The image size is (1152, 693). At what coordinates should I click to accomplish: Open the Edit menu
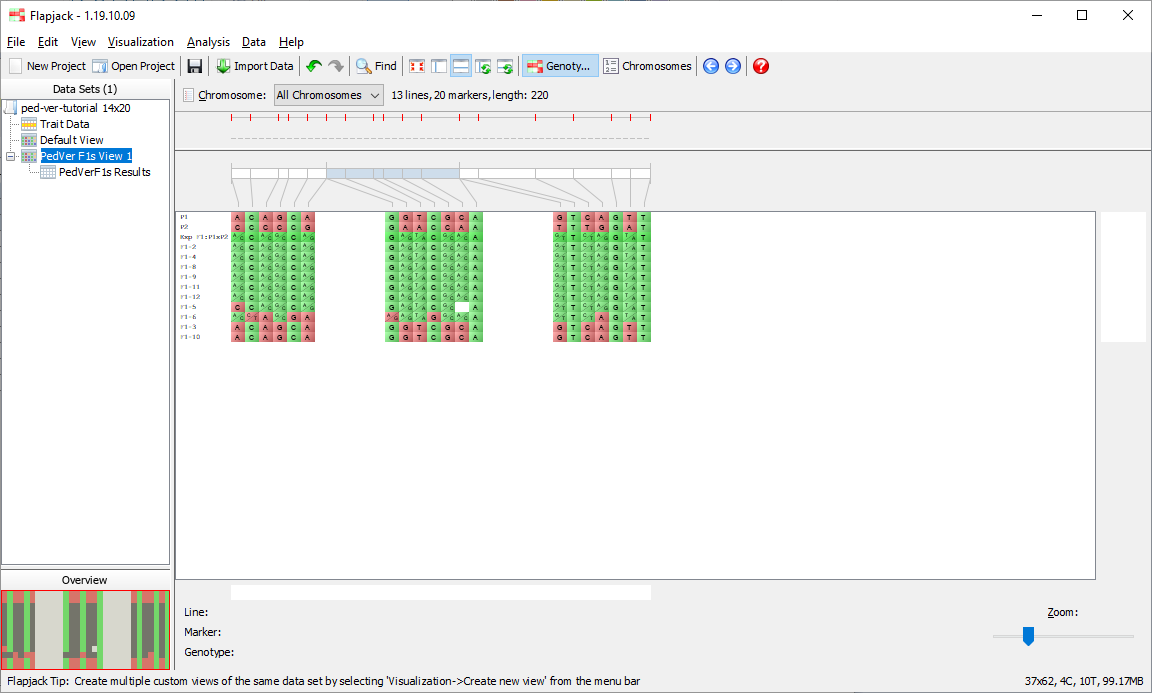point(48,42)
